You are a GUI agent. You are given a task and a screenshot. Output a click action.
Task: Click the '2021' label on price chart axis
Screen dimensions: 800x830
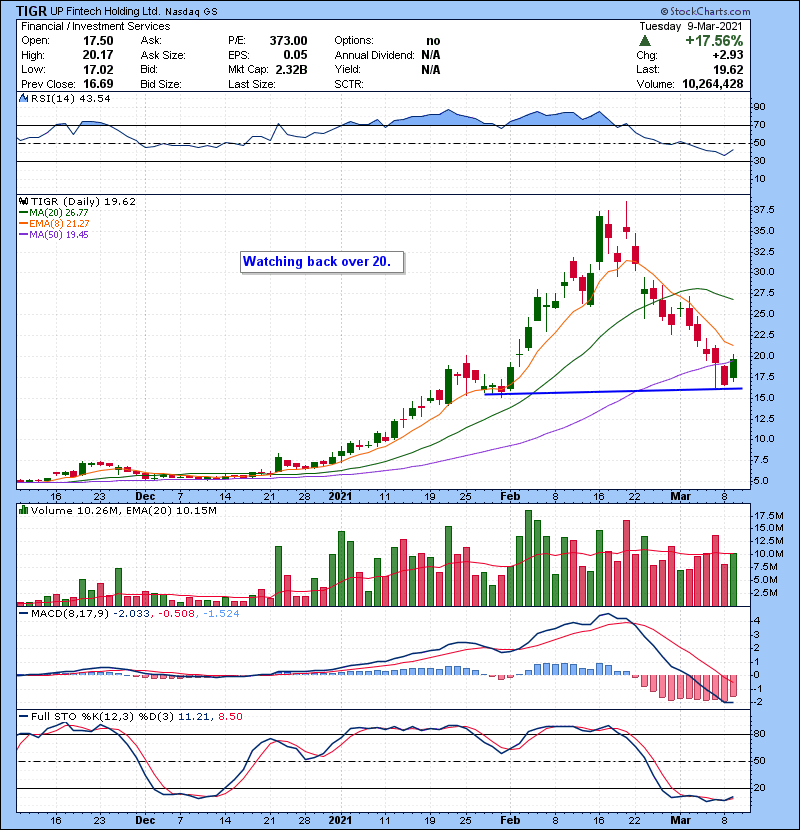[x=340, y=497]
